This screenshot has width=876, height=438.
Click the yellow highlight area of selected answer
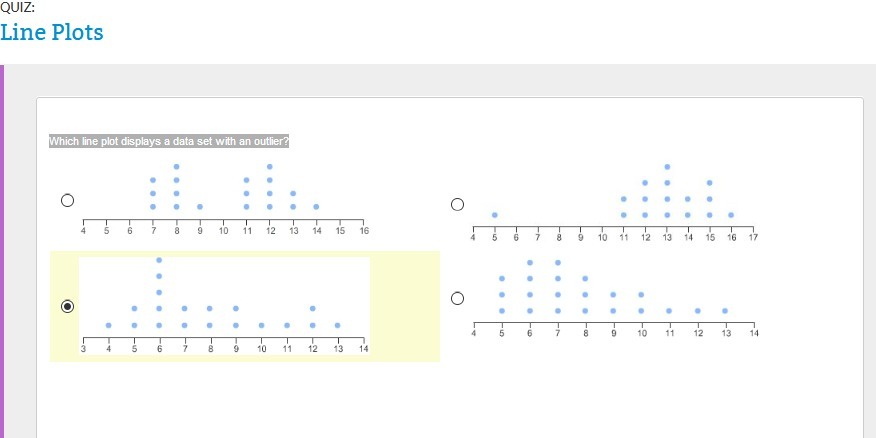click(x=245, y=306)
